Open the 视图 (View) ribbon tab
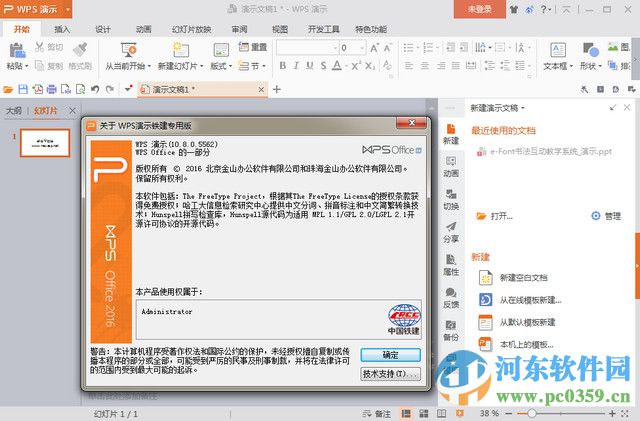The height and width of the screenshot is (421, 640). pyautogui.click(x=280, y=29)
